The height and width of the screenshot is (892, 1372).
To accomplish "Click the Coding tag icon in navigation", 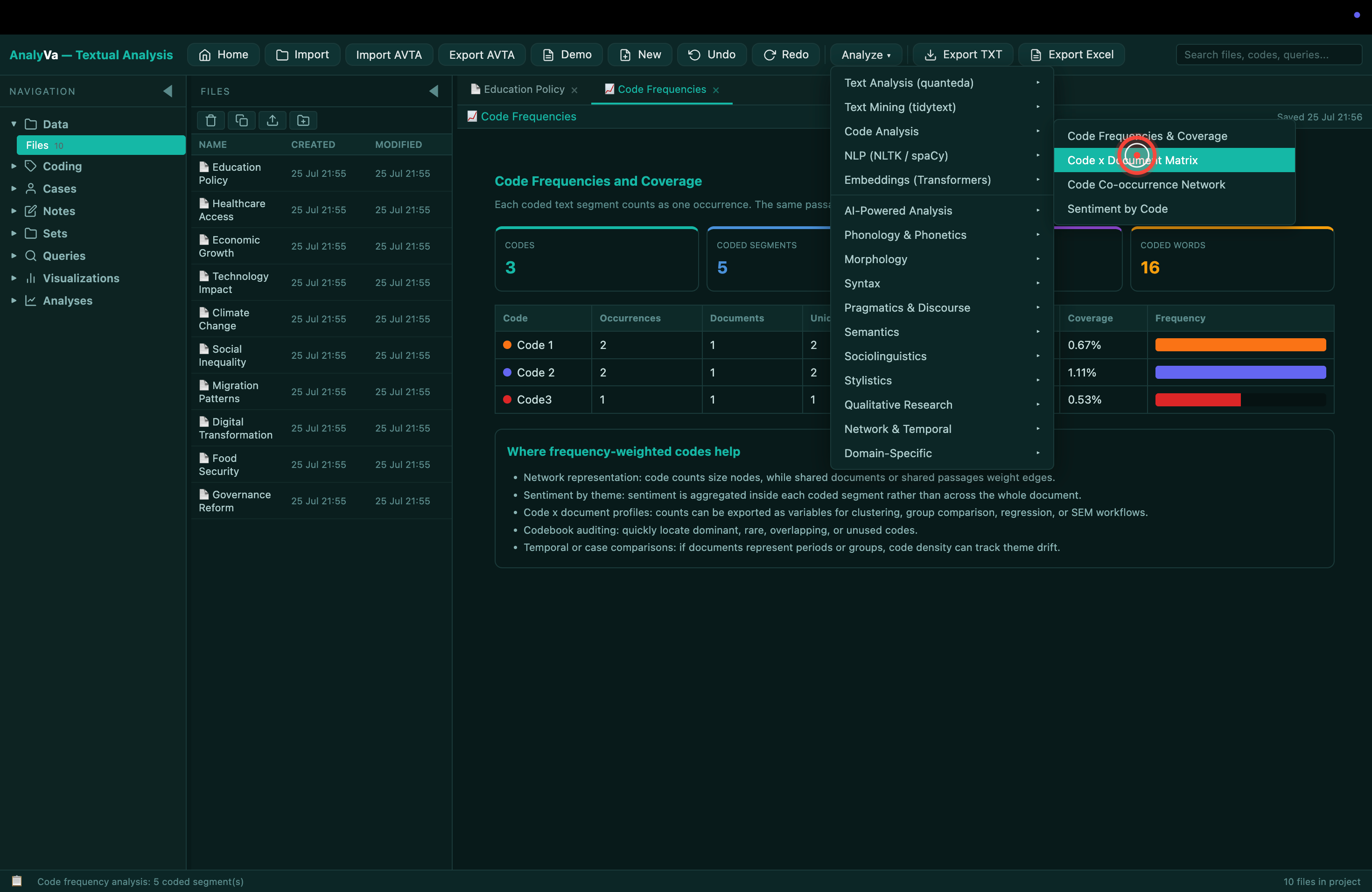I will 30,166.
